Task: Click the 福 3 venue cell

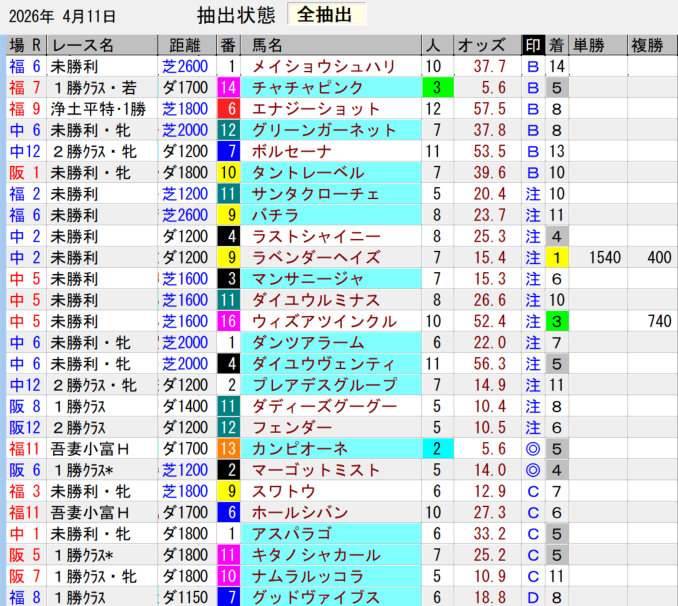Action: click(25, 491)
